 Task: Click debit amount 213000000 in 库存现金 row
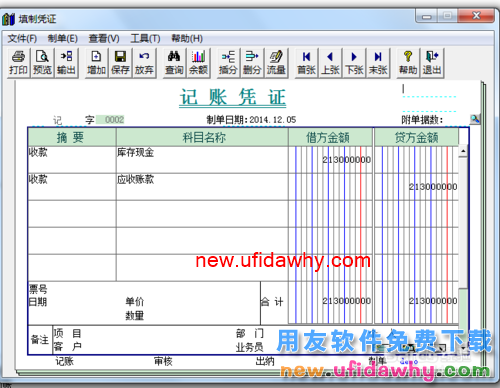[x=346, y=160]
